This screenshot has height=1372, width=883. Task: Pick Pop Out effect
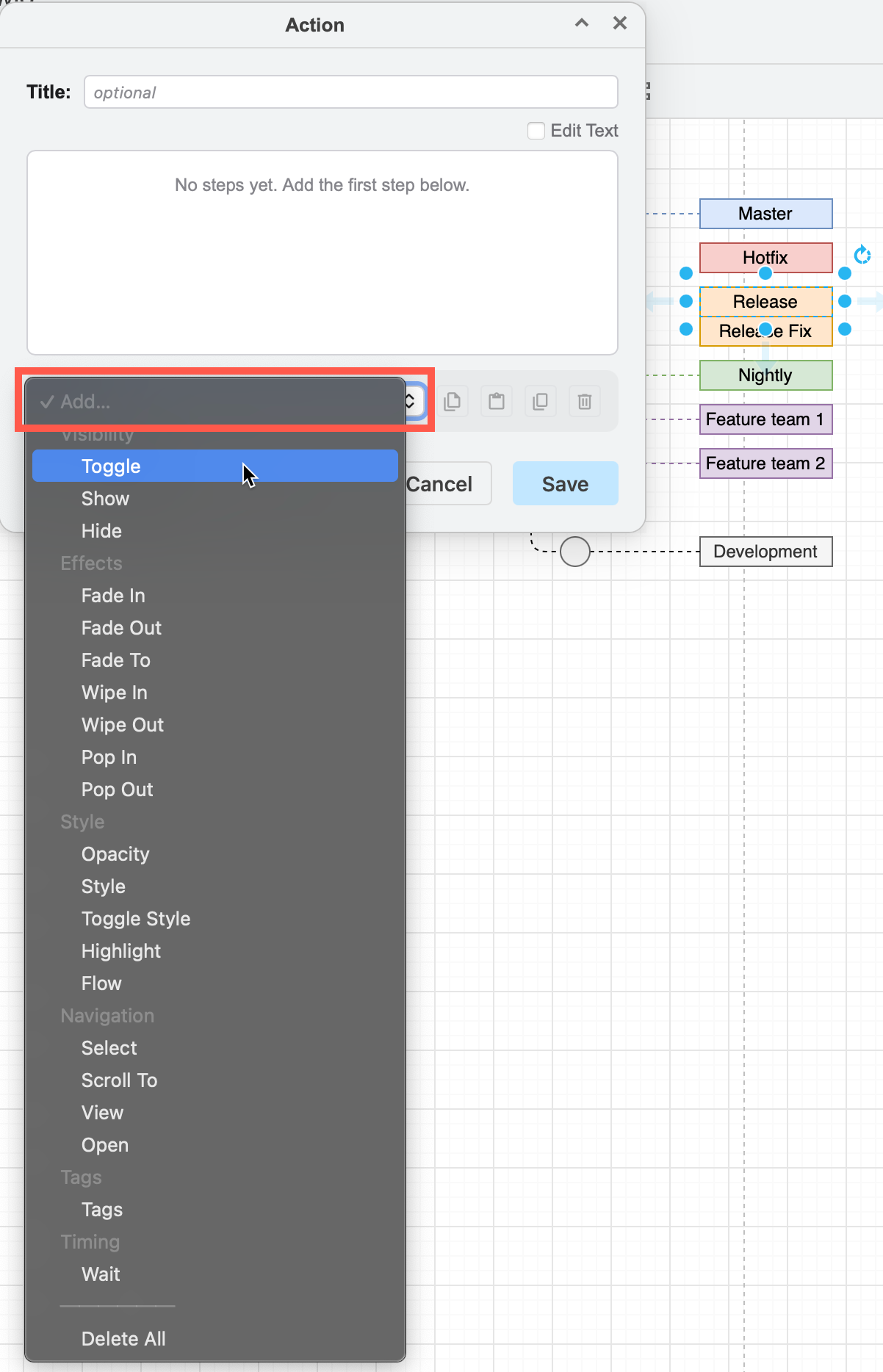[x=215, y=789]
